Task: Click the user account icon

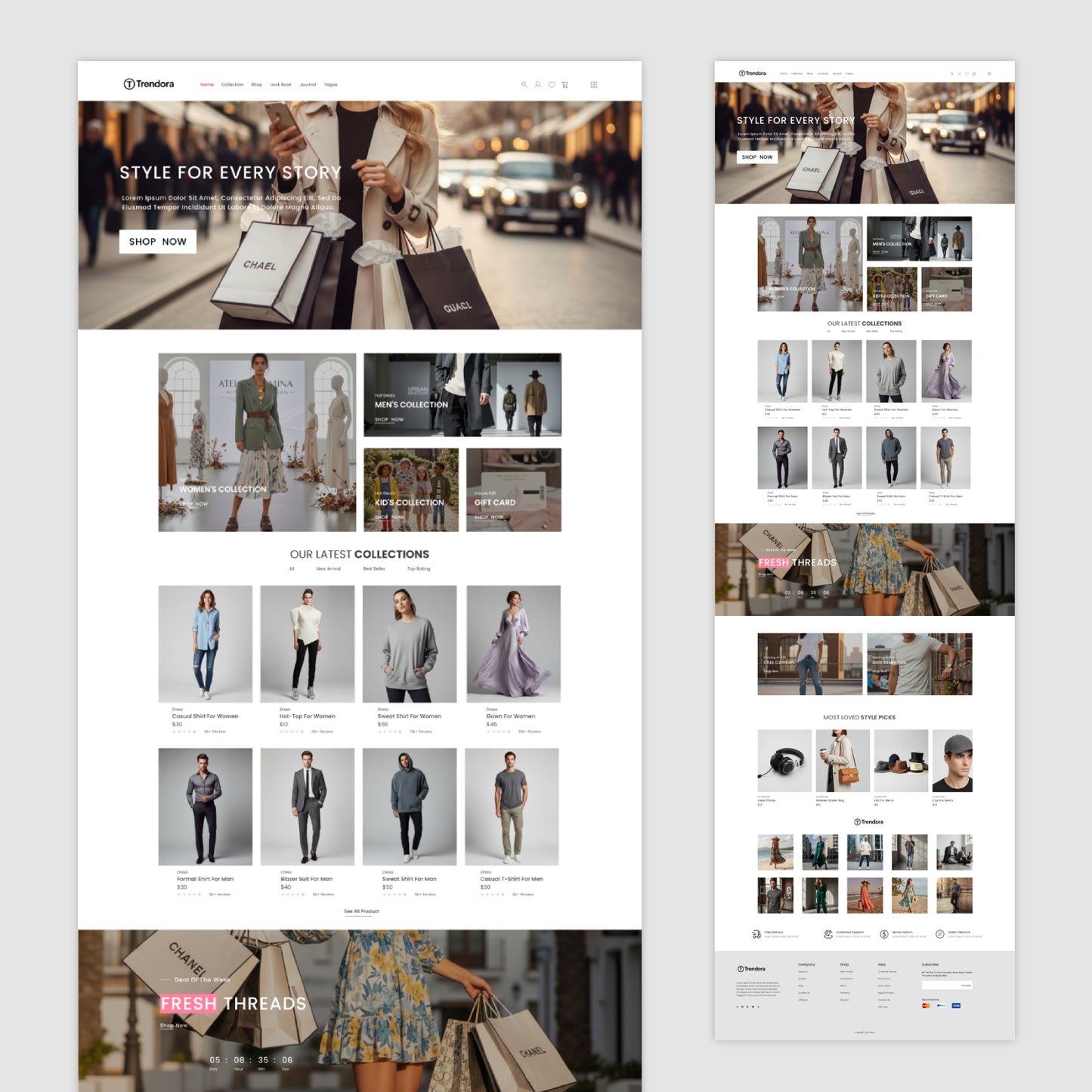Action: pos(538,85)
